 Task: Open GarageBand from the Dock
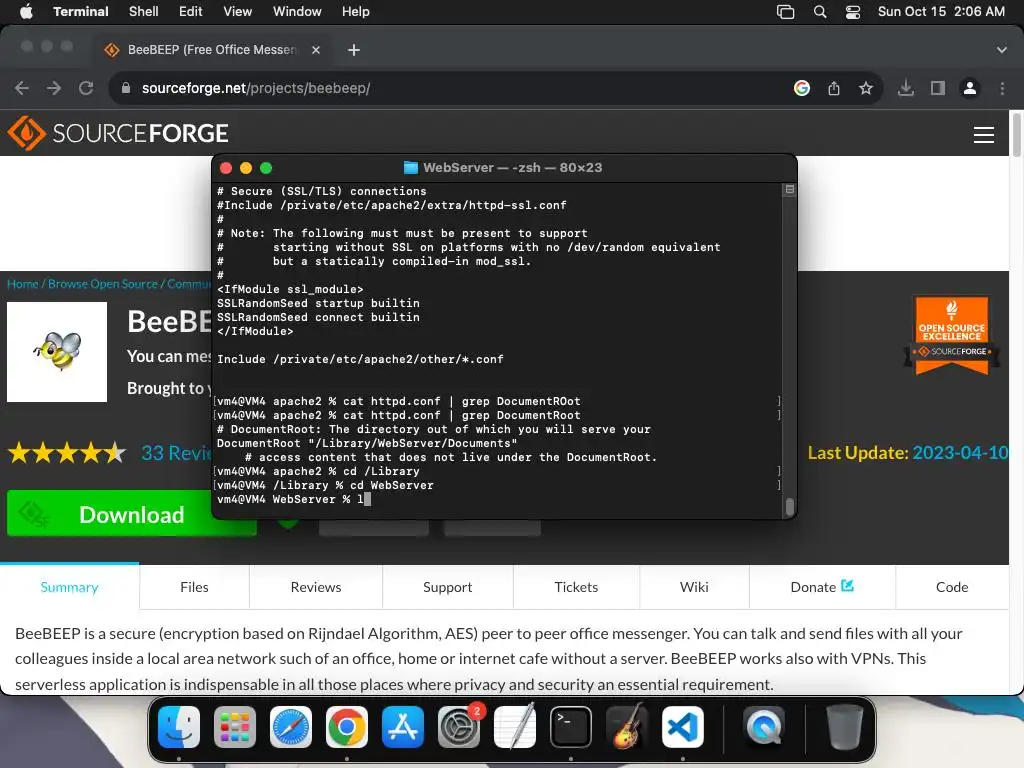(x=627, y=727)
